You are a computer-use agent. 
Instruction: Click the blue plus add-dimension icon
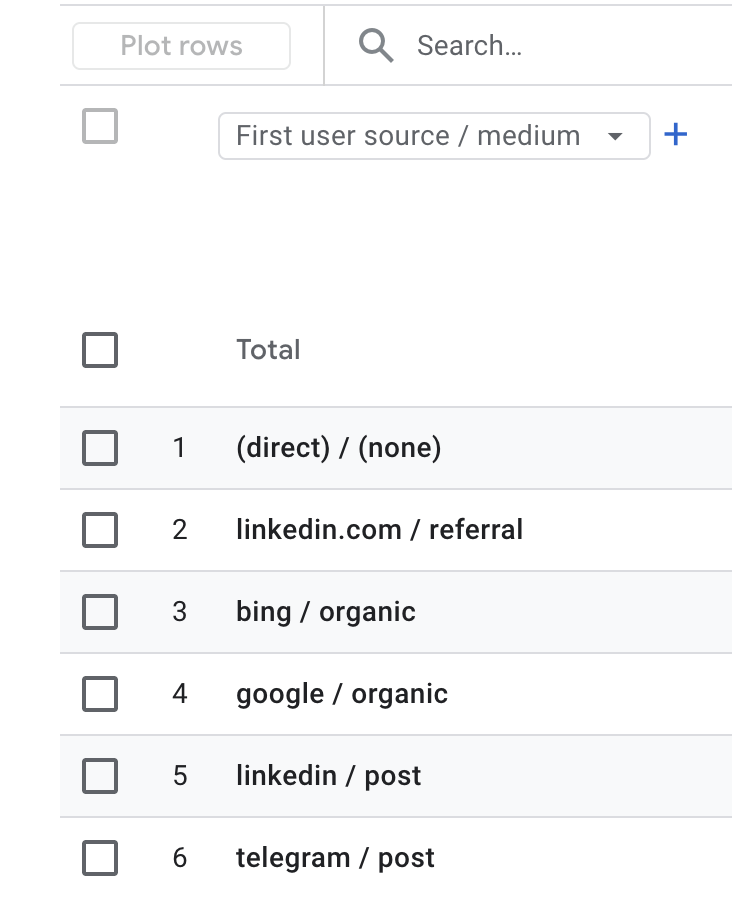click(x=676, y=134)
